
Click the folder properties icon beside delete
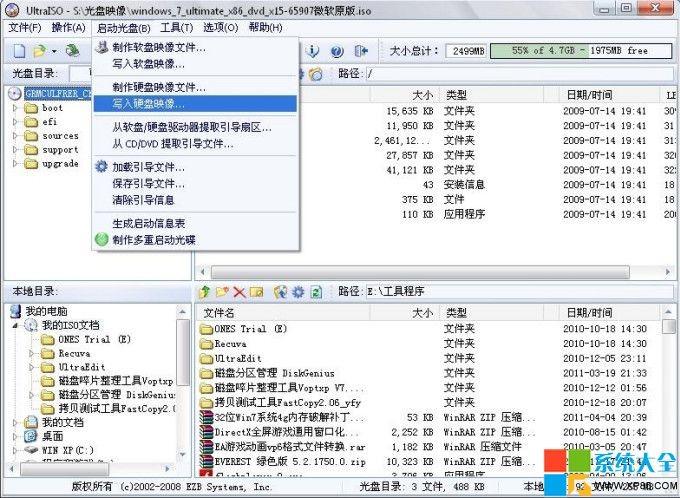click(256, 292)
